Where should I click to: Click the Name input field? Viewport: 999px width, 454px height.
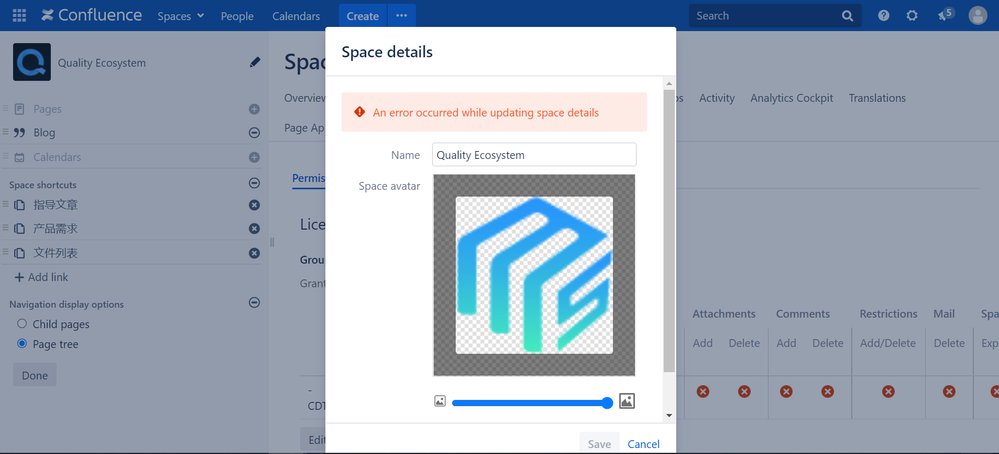[535, 155]
